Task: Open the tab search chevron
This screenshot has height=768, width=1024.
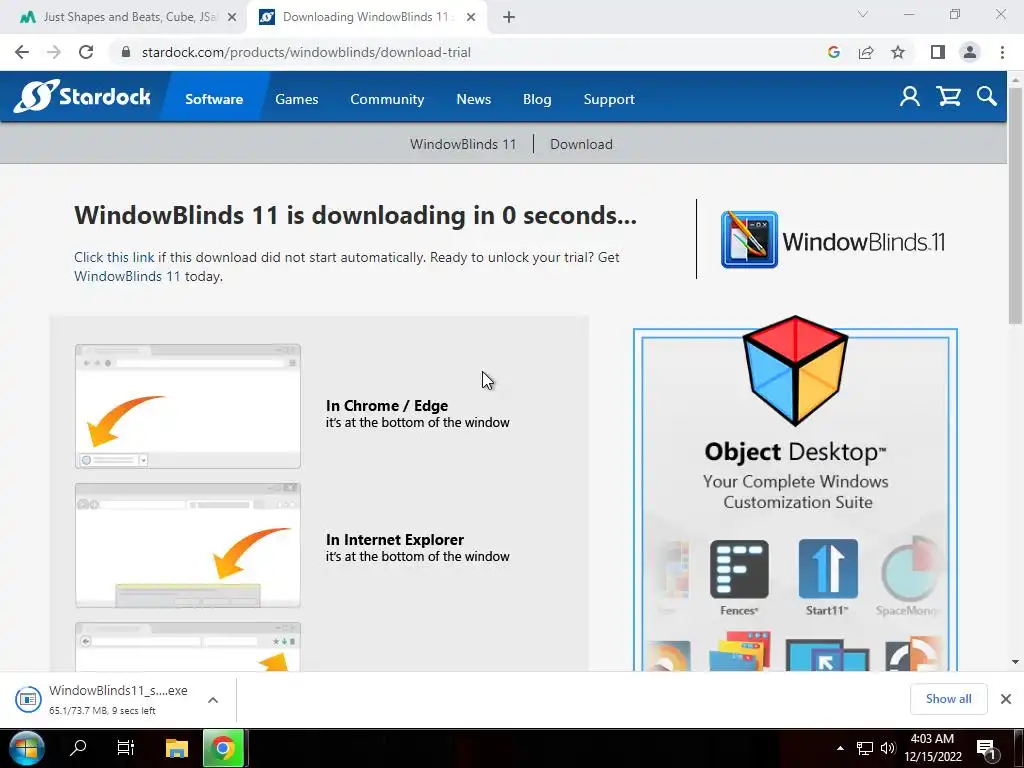Action: pos(863,14)
